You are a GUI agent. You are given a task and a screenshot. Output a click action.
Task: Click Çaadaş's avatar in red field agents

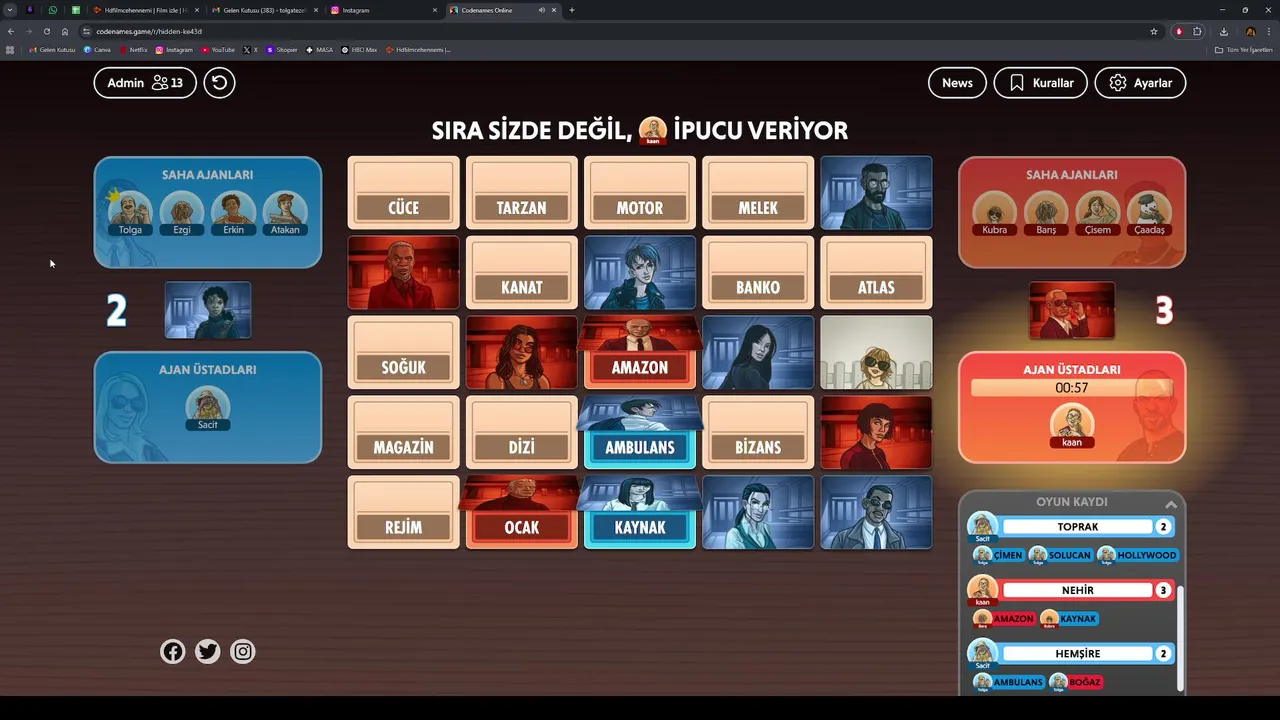[1149, 212]
